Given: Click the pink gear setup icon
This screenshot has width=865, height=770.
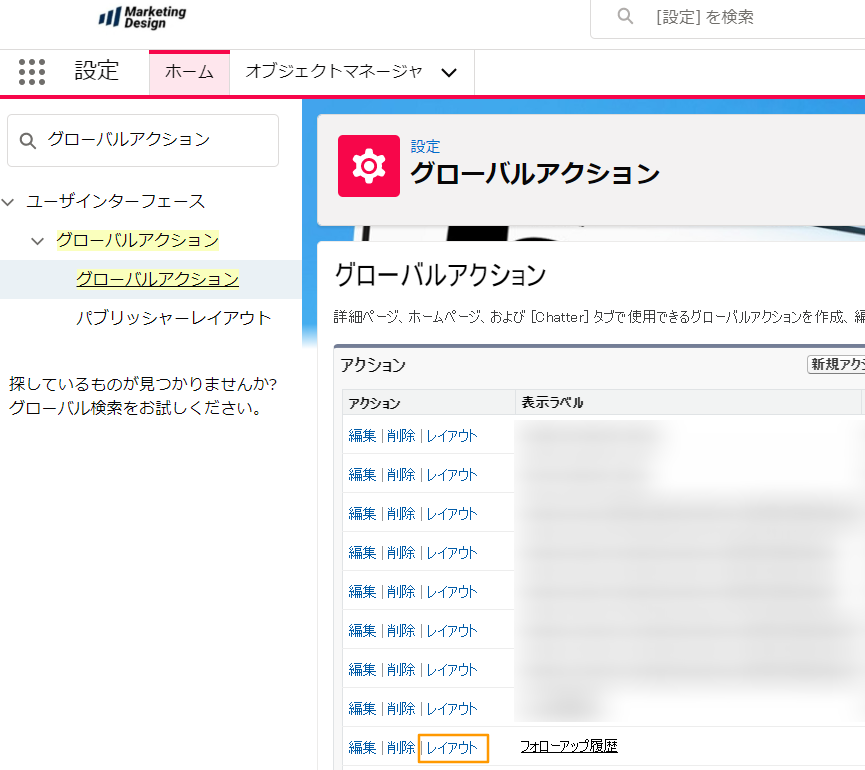Looking at the screenshot, I should tap(368, 166).
